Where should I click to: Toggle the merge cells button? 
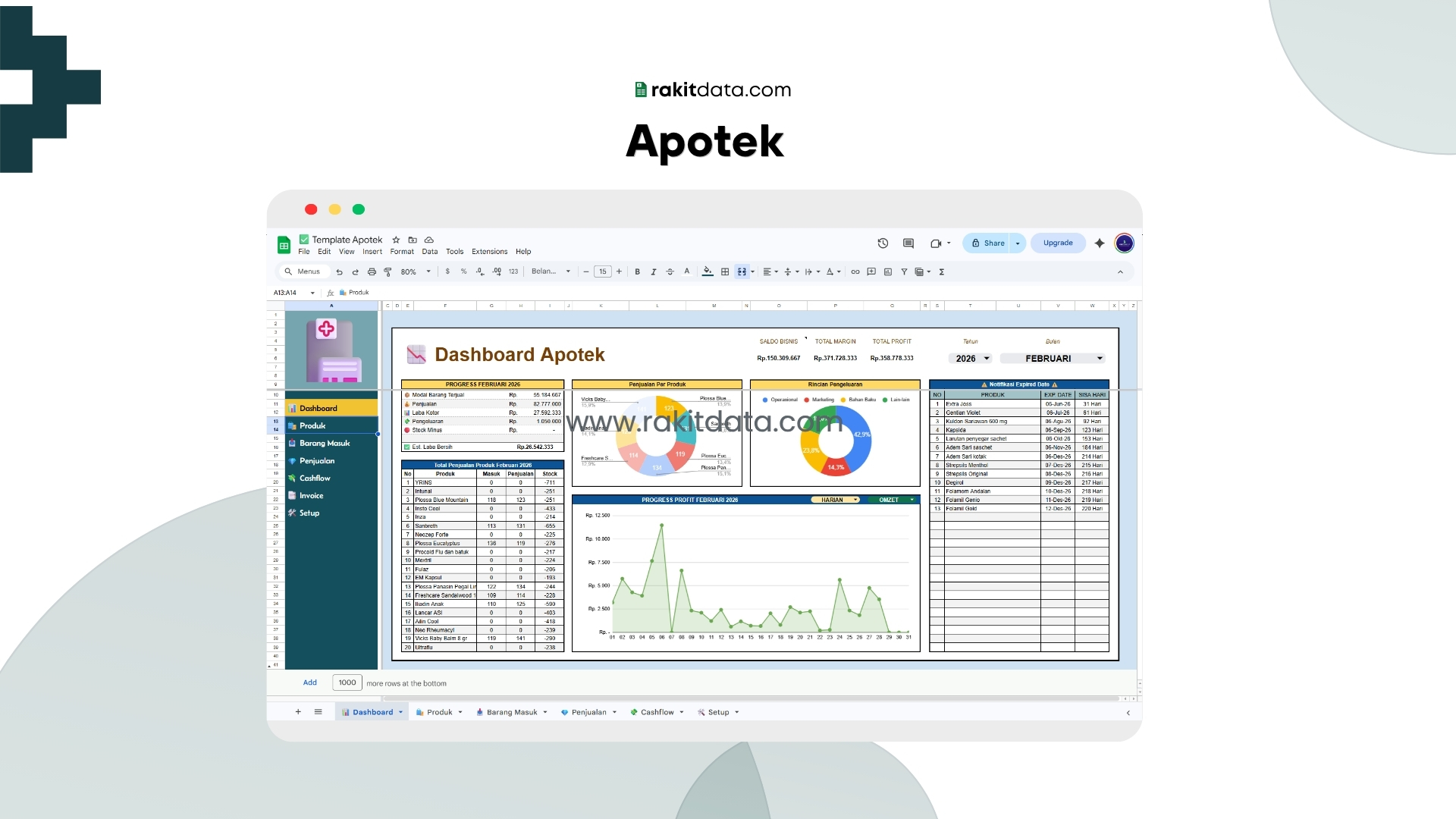click(x=742, y=271)
